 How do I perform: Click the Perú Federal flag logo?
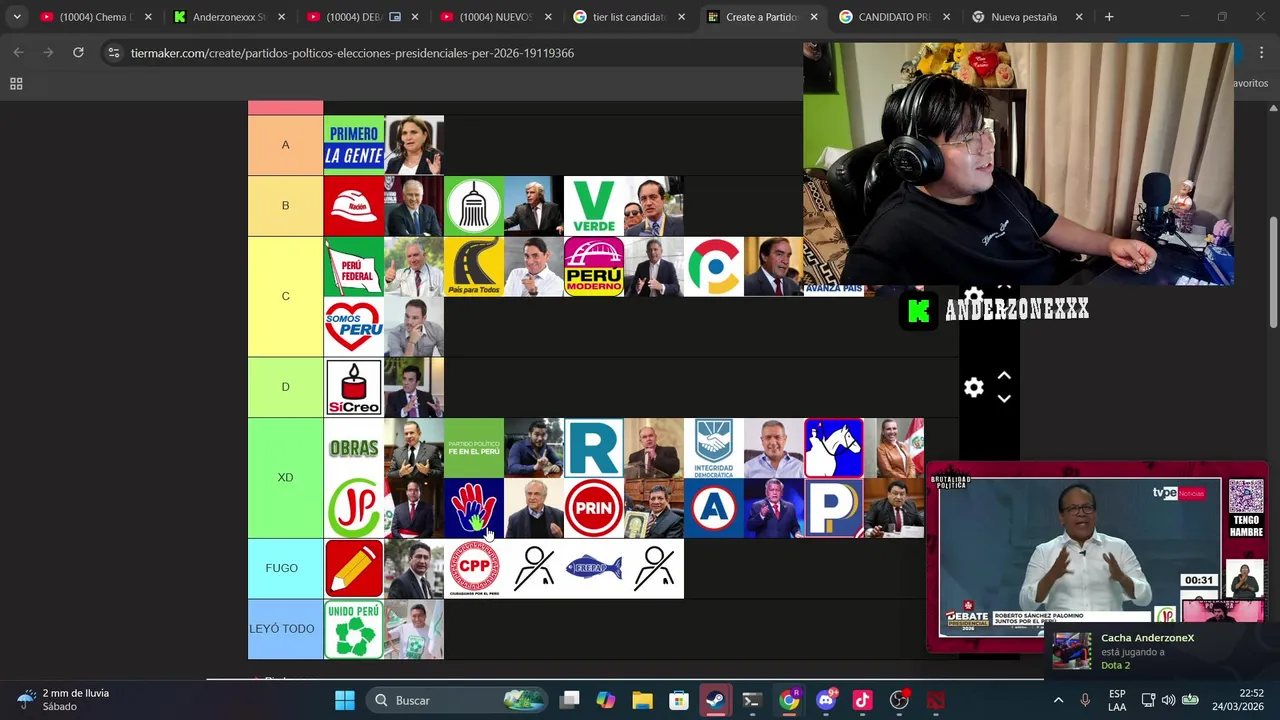(354, 267)
